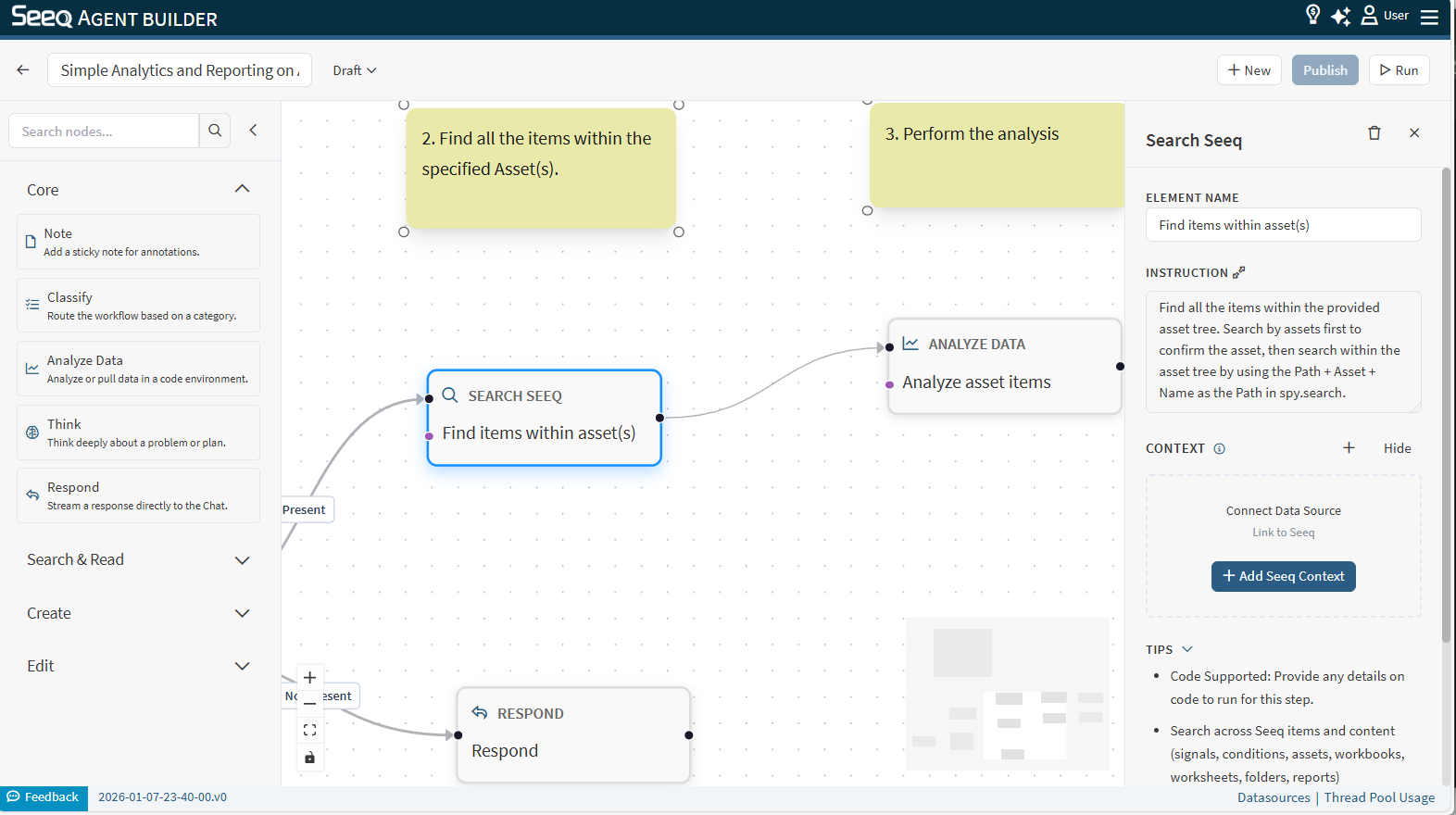Open the Datasources link
This screenshot has width=1456, height=815.
pos(1274,797)
